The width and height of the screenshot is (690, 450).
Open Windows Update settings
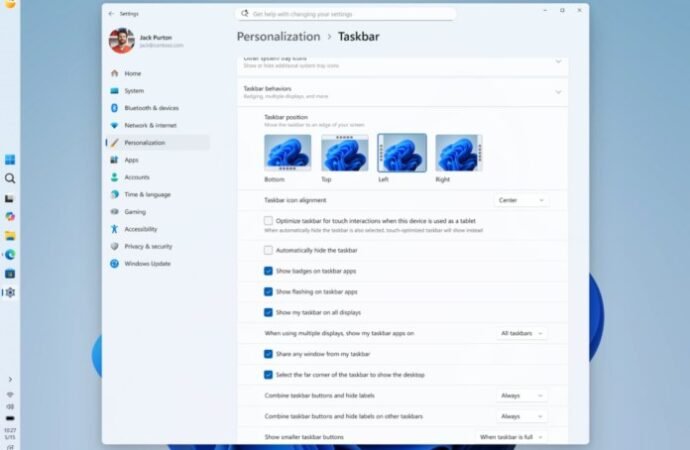click(158, 263)
